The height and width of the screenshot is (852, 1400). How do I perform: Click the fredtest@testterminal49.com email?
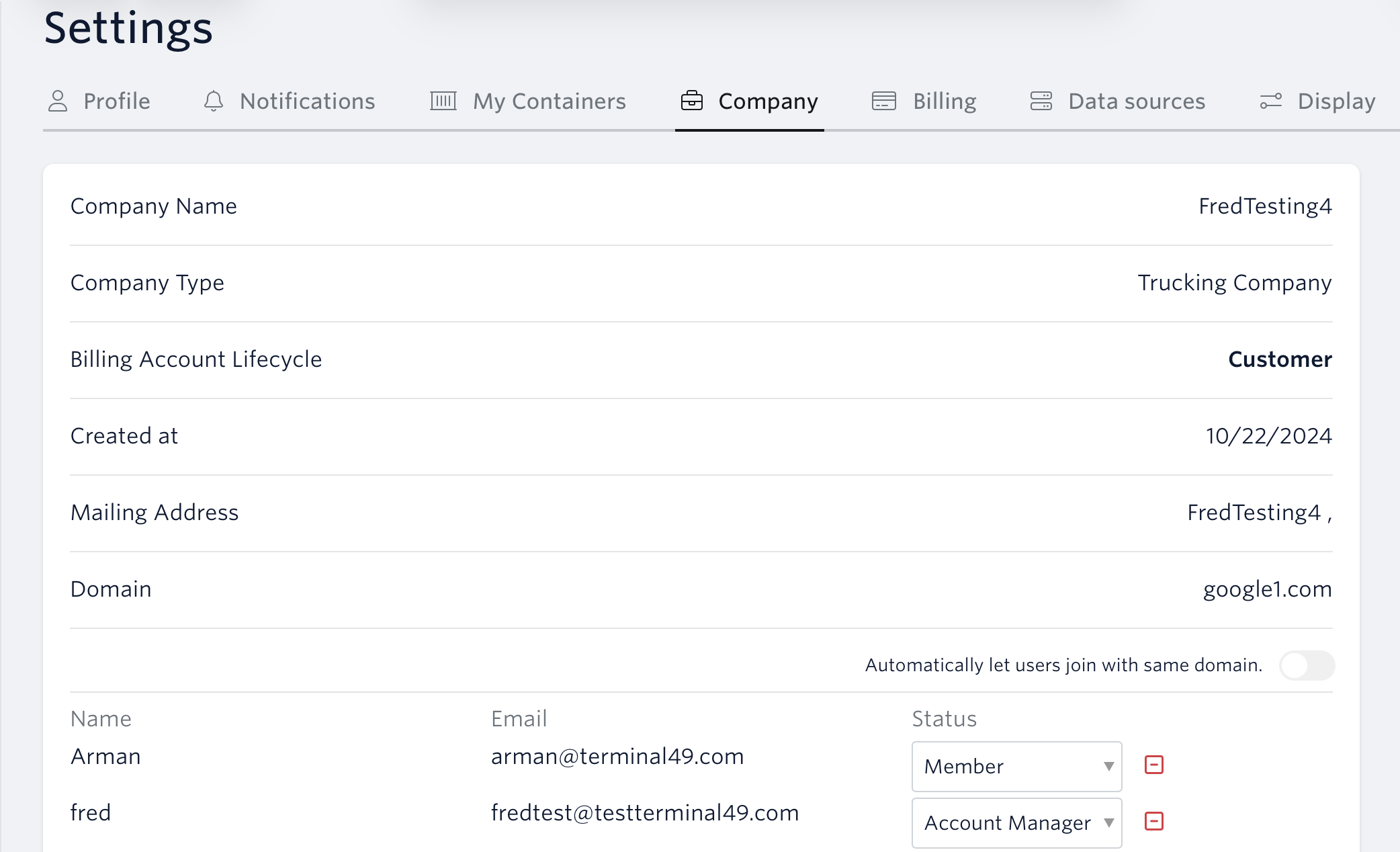(x=645, y=813)
